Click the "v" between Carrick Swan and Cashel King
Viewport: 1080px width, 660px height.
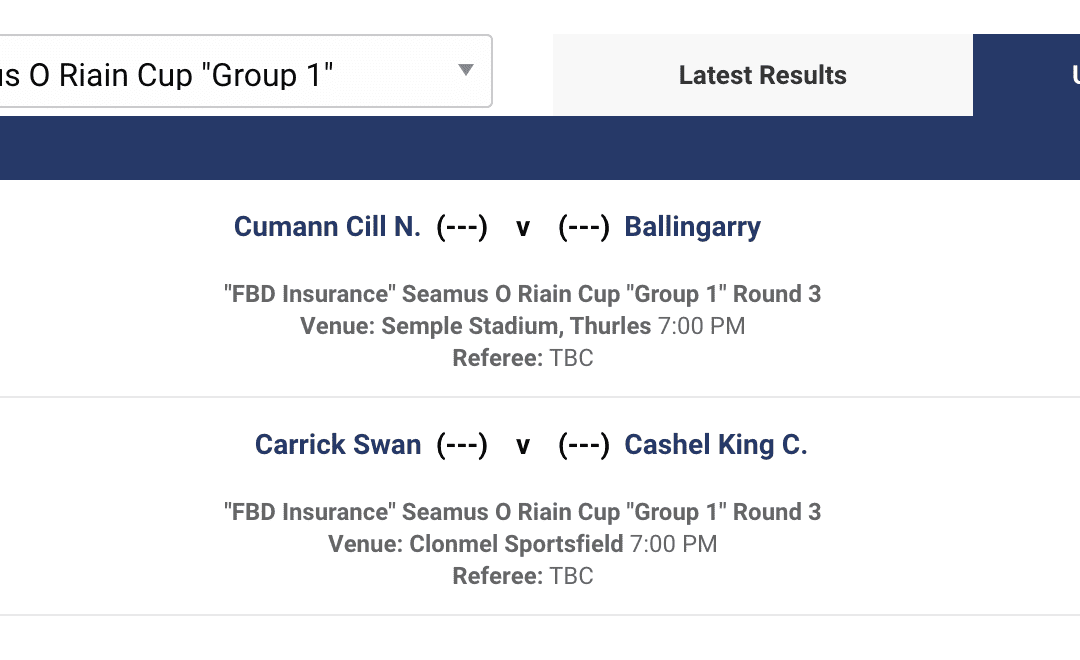522,446
